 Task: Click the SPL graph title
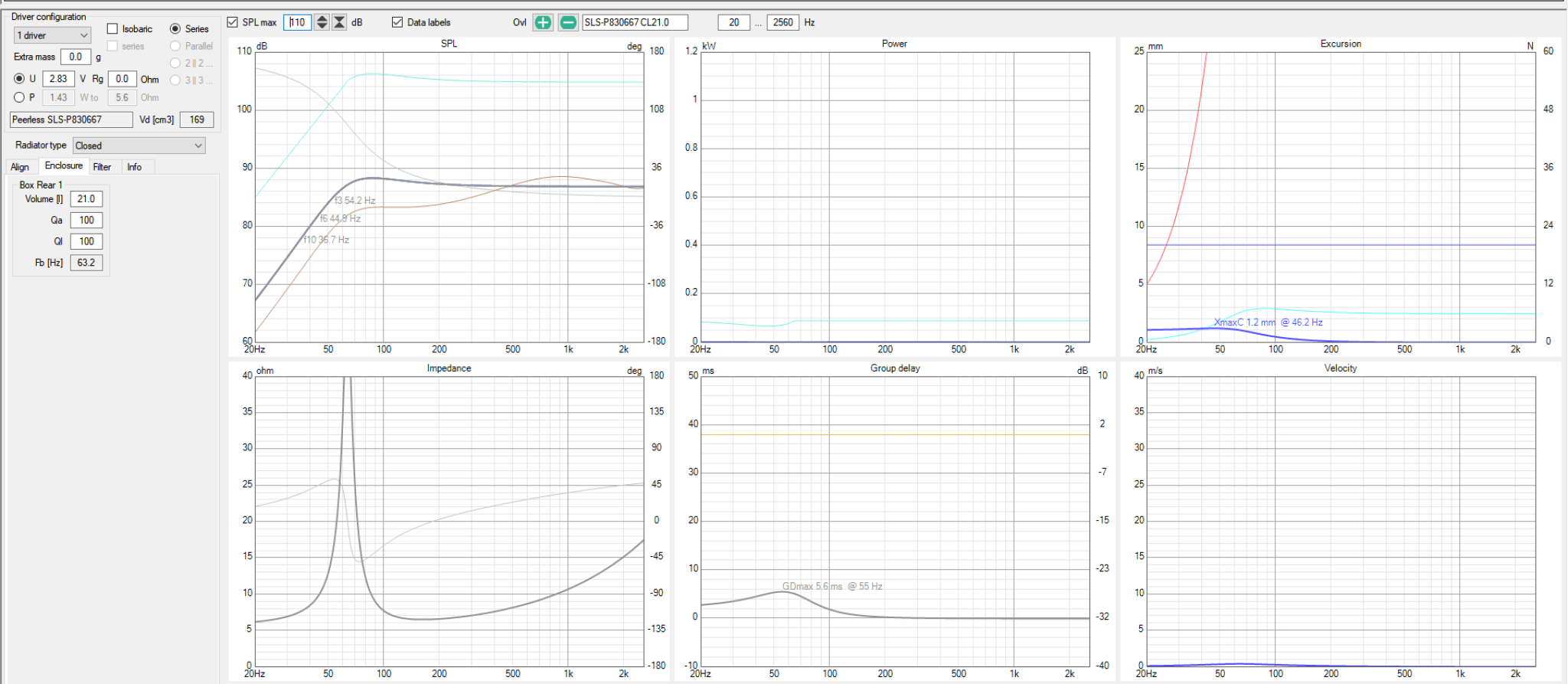(449, 44)
